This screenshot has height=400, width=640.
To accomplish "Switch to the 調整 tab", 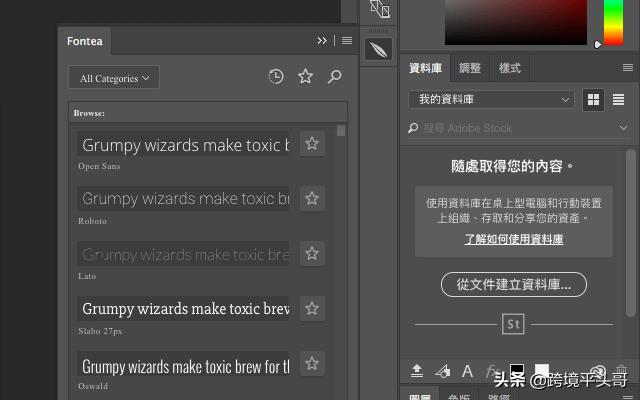I will coord(469,68).
